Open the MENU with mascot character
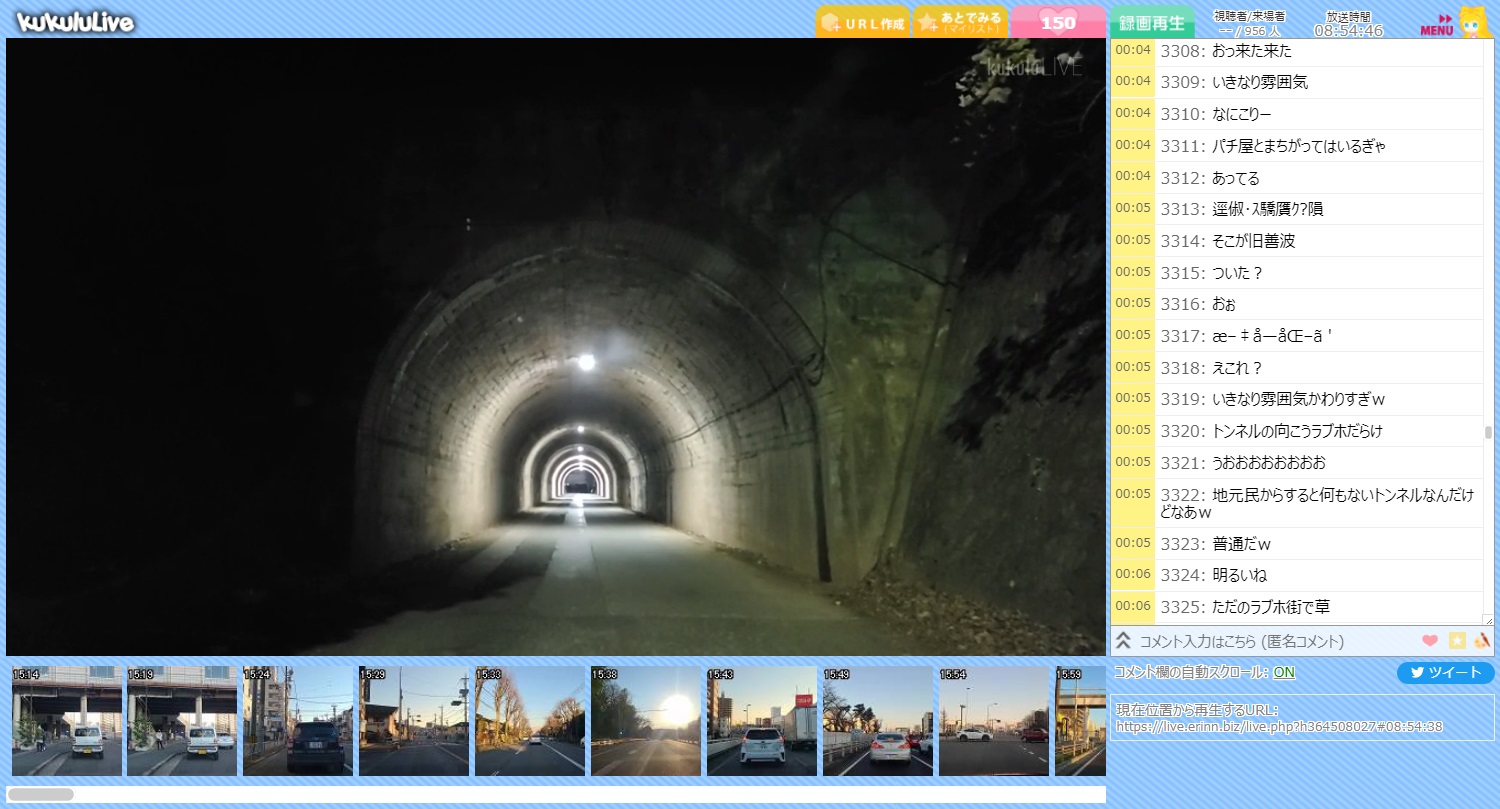This screenshot has width=1500, height=809. [1453, 22]
